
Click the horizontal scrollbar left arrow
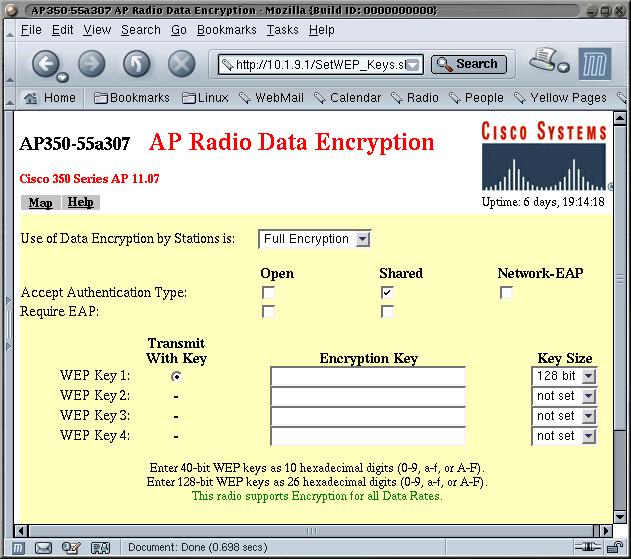(x=21, y=531)
